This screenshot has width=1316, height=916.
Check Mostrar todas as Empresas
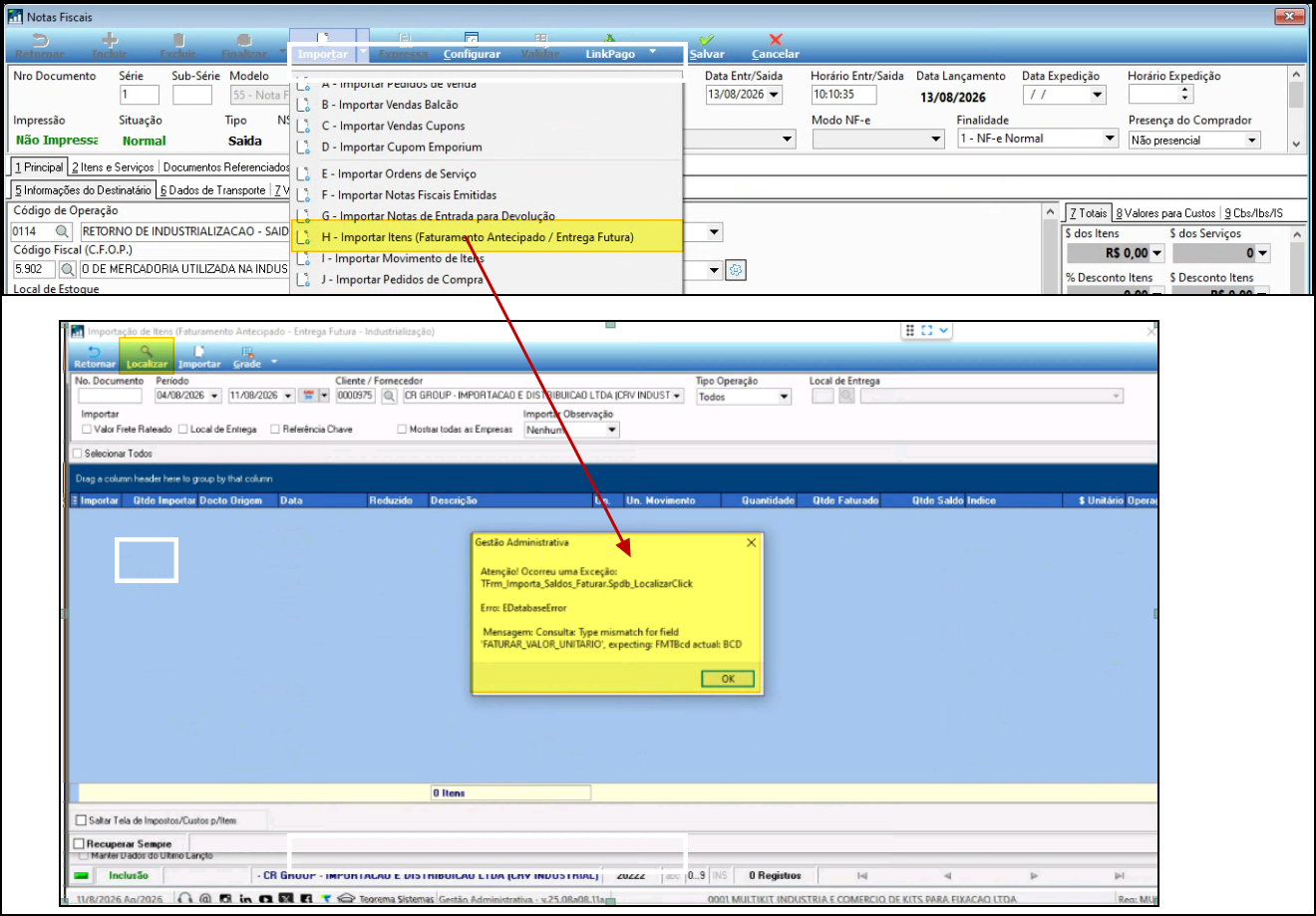402,430
